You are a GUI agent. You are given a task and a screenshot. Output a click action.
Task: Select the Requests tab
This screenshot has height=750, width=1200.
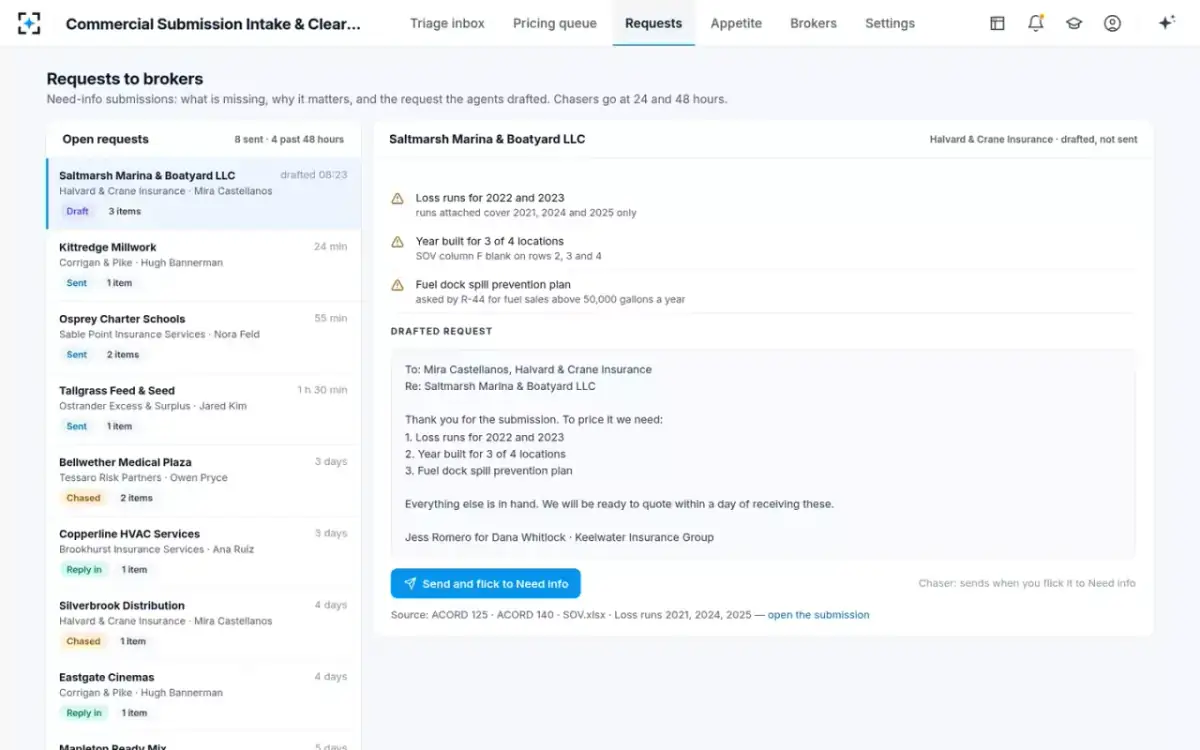(654, 23)
